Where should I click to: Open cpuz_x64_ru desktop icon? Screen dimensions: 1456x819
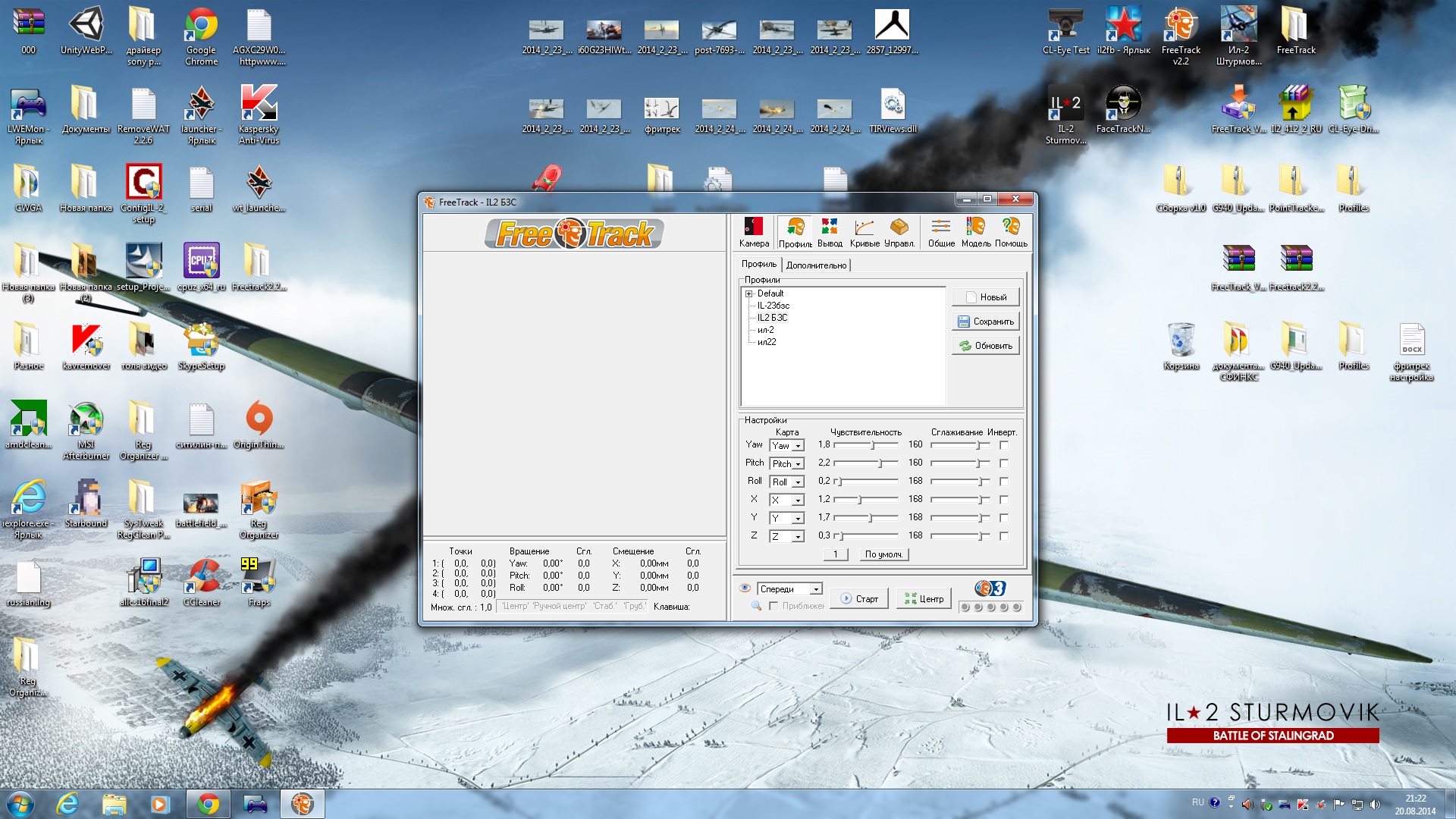(x=201, y=267)
